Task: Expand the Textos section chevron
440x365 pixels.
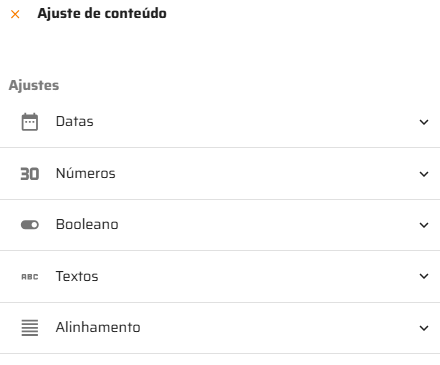Action: [x=424, y=276]
